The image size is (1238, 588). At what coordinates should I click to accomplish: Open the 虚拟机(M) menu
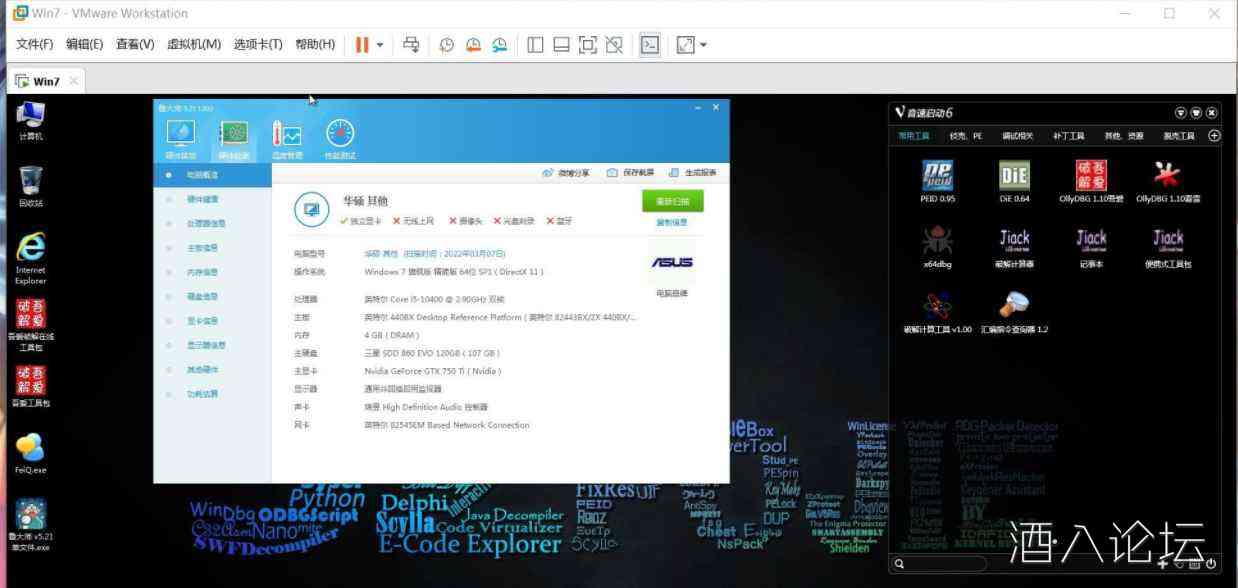click(193, 44)
